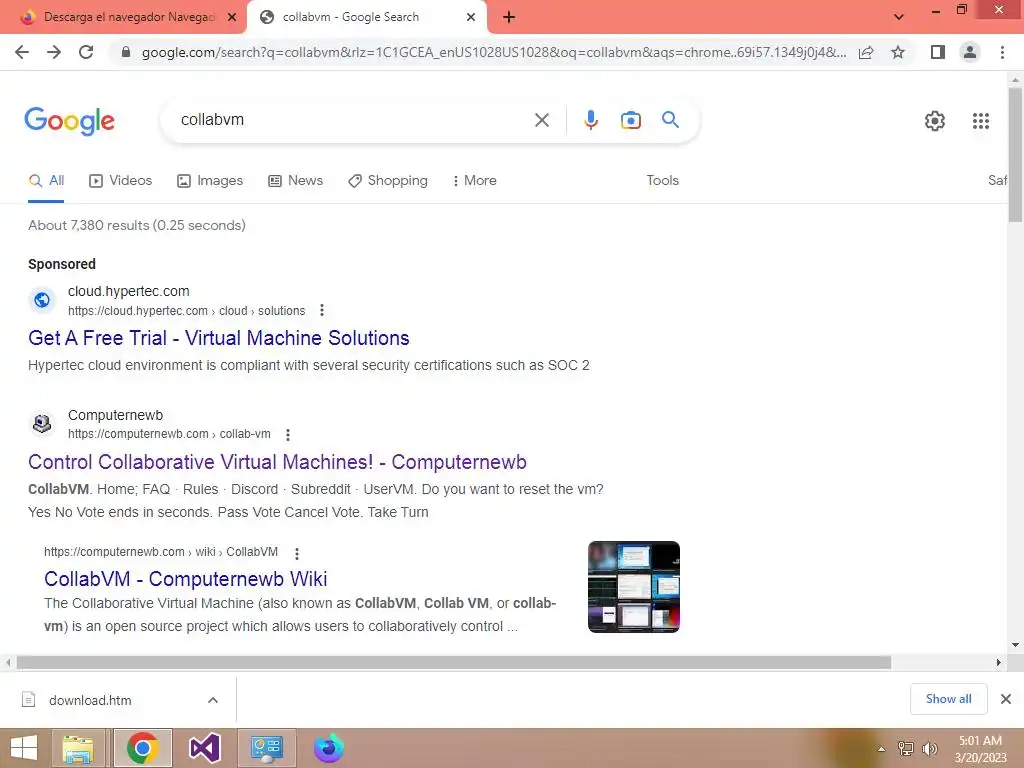This screenshot has width=1024, height=768.
Task: Open Firefox from the taskbar
Action: (328, 748)
